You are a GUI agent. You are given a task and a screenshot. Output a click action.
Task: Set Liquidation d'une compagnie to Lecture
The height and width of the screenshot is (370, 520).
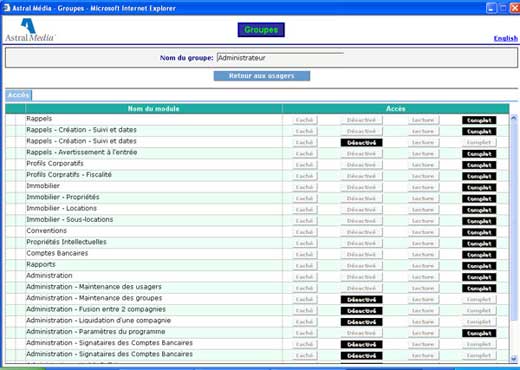click(x=423, y=322)
